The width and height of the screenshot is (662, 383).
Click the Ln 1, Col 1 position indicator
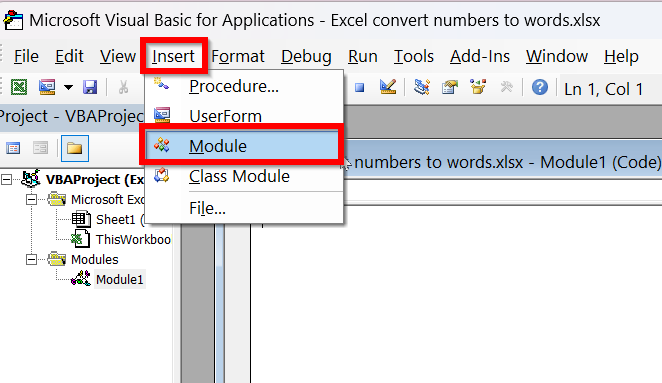604,89
